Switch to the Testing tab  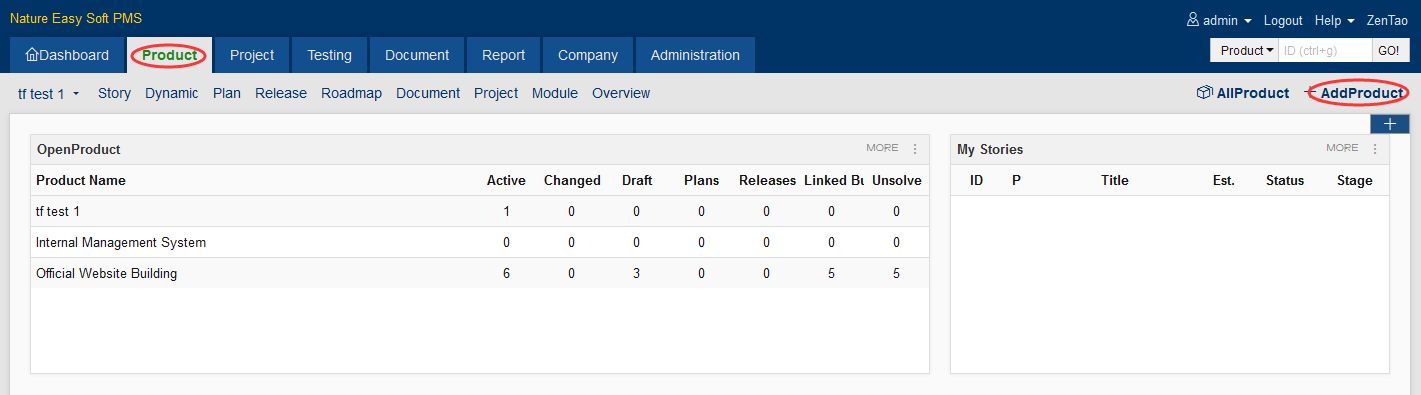pyautogui.click(x=329, y=55)
